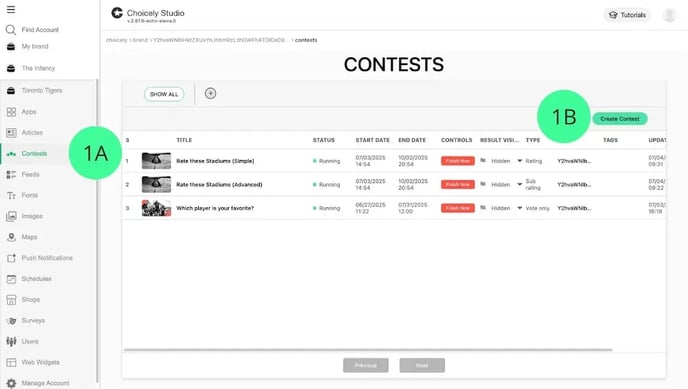Open thumbnail of Rate these Stadiums (Simple)

tap(156, 161)
